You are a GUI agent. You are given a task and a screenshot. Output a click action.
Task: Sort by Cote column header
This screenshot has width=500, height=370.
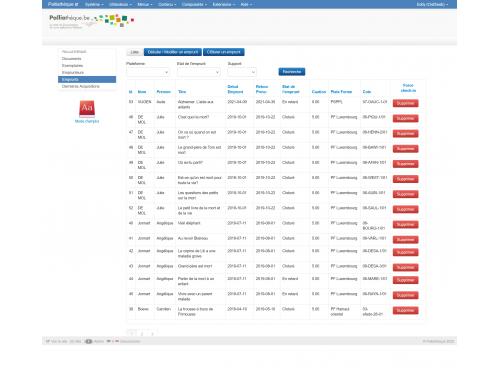coord(367,92)
